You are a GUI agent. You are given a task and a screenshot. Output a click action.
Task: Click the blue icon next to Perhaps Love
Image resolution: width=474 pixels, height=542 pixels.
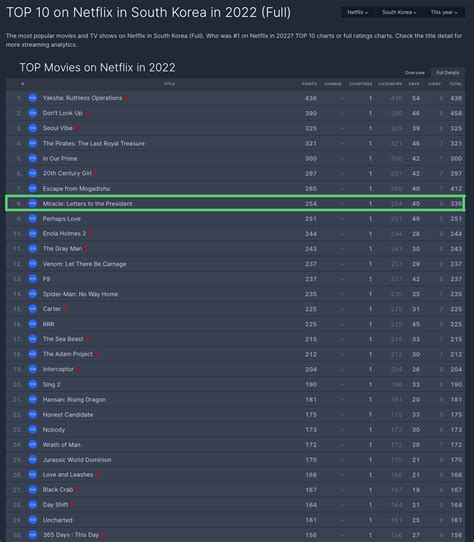(x=32, y=218)
